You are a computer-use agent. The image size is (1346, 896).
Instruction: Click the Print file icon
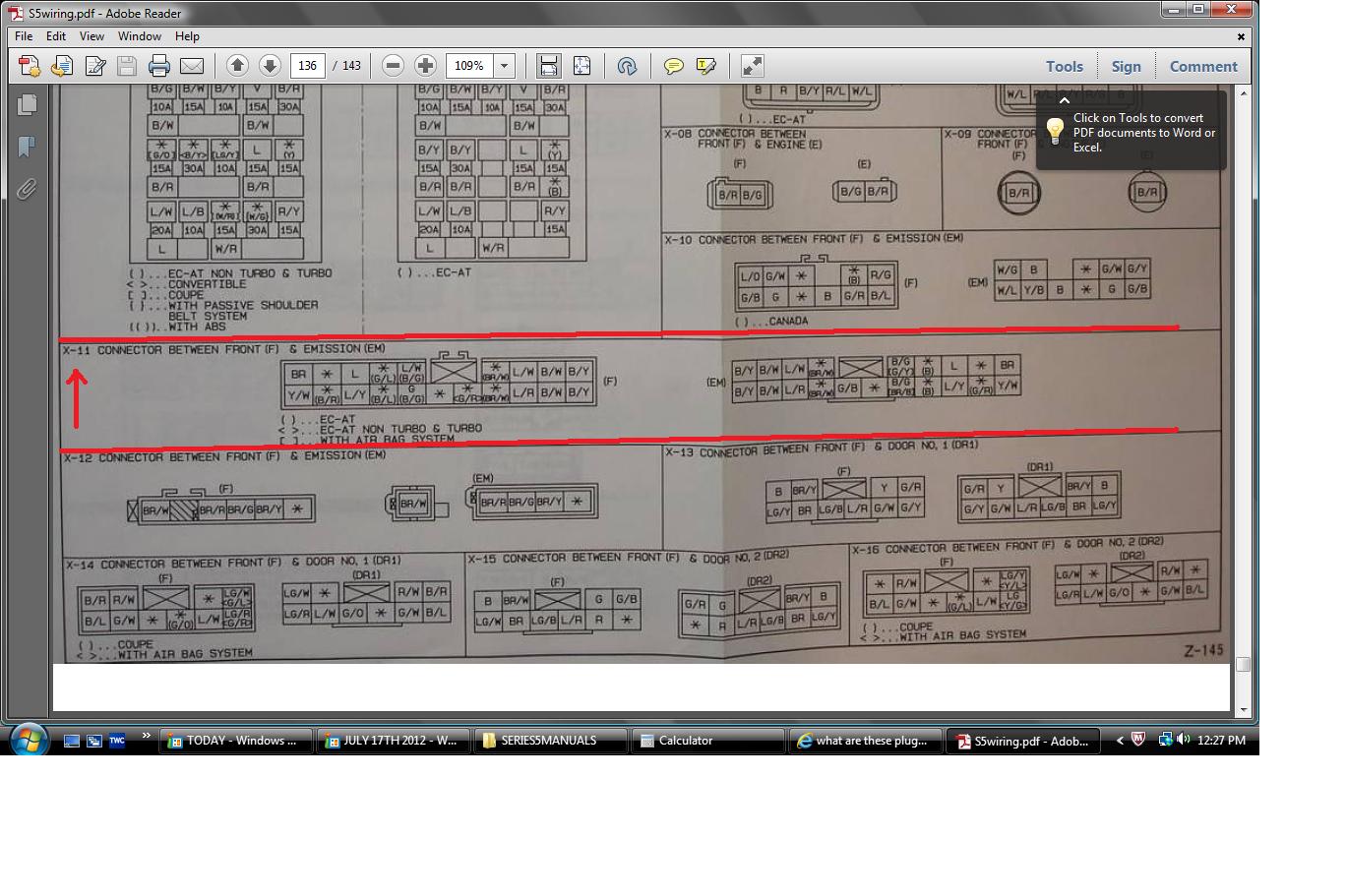pyautogui.click(x=159, y=66)
